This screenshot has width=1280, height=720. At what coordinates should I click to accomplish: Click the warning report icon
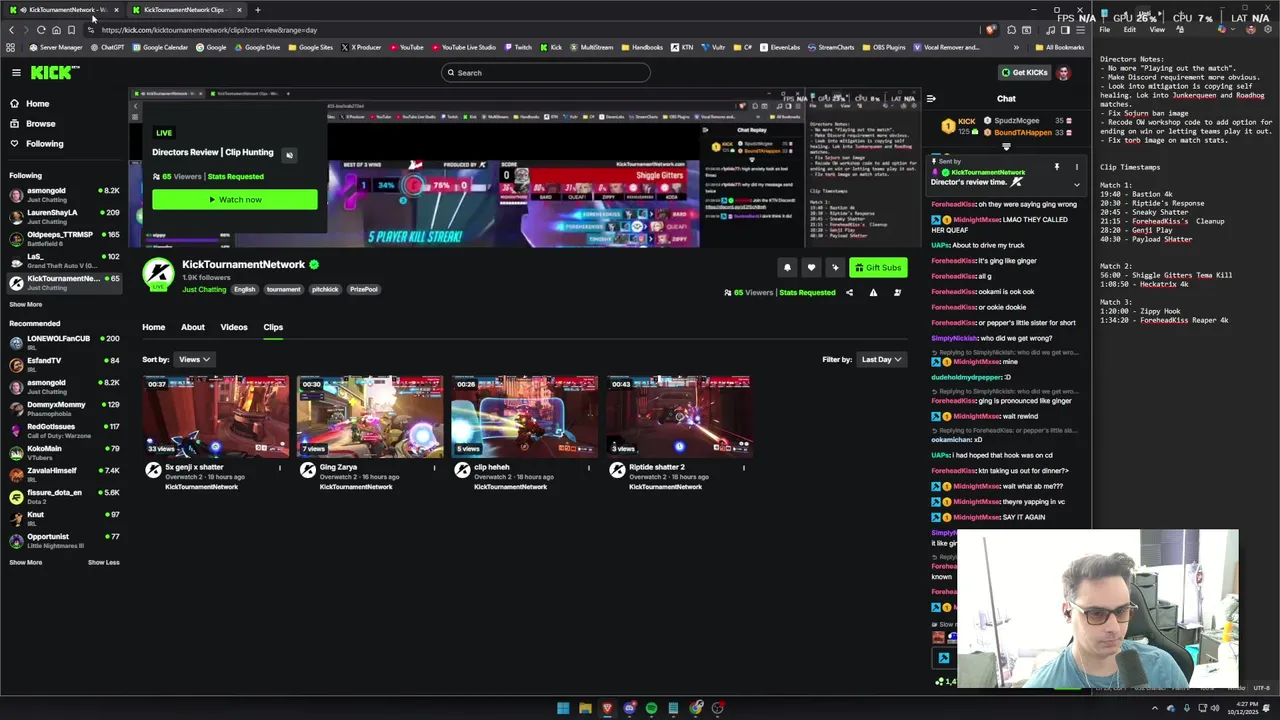[873, 293]
